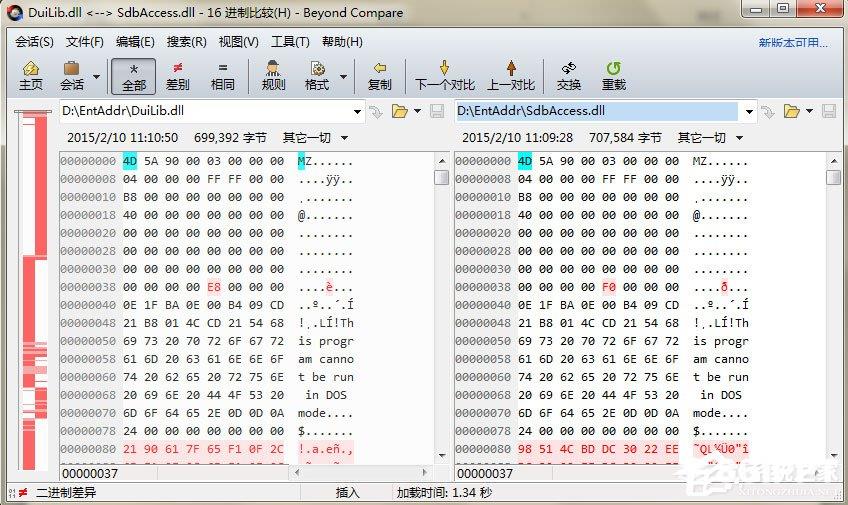Click left timestamp 2015/2/10 11:10:50
This screenshot has height=505, width=848.
[122, 138]
